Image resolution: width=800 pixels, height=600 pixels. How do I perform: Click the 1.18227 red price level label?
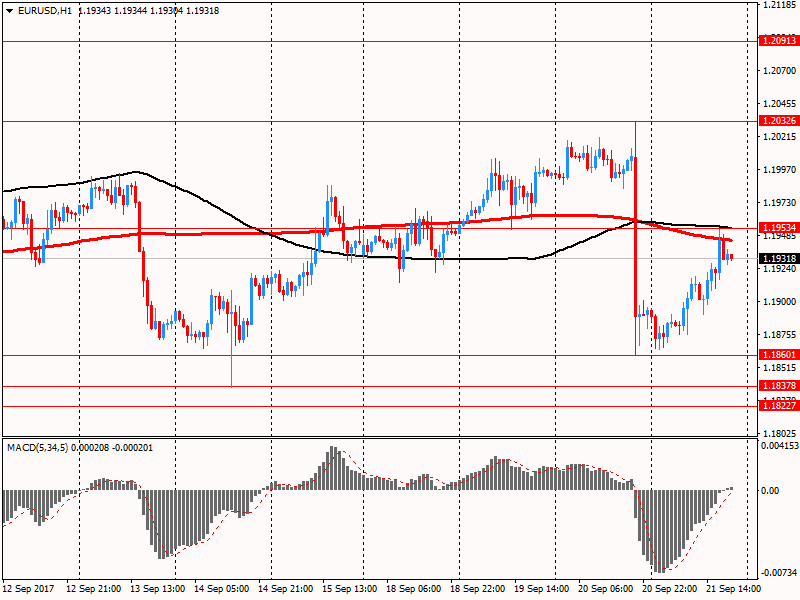pos(779,406)
